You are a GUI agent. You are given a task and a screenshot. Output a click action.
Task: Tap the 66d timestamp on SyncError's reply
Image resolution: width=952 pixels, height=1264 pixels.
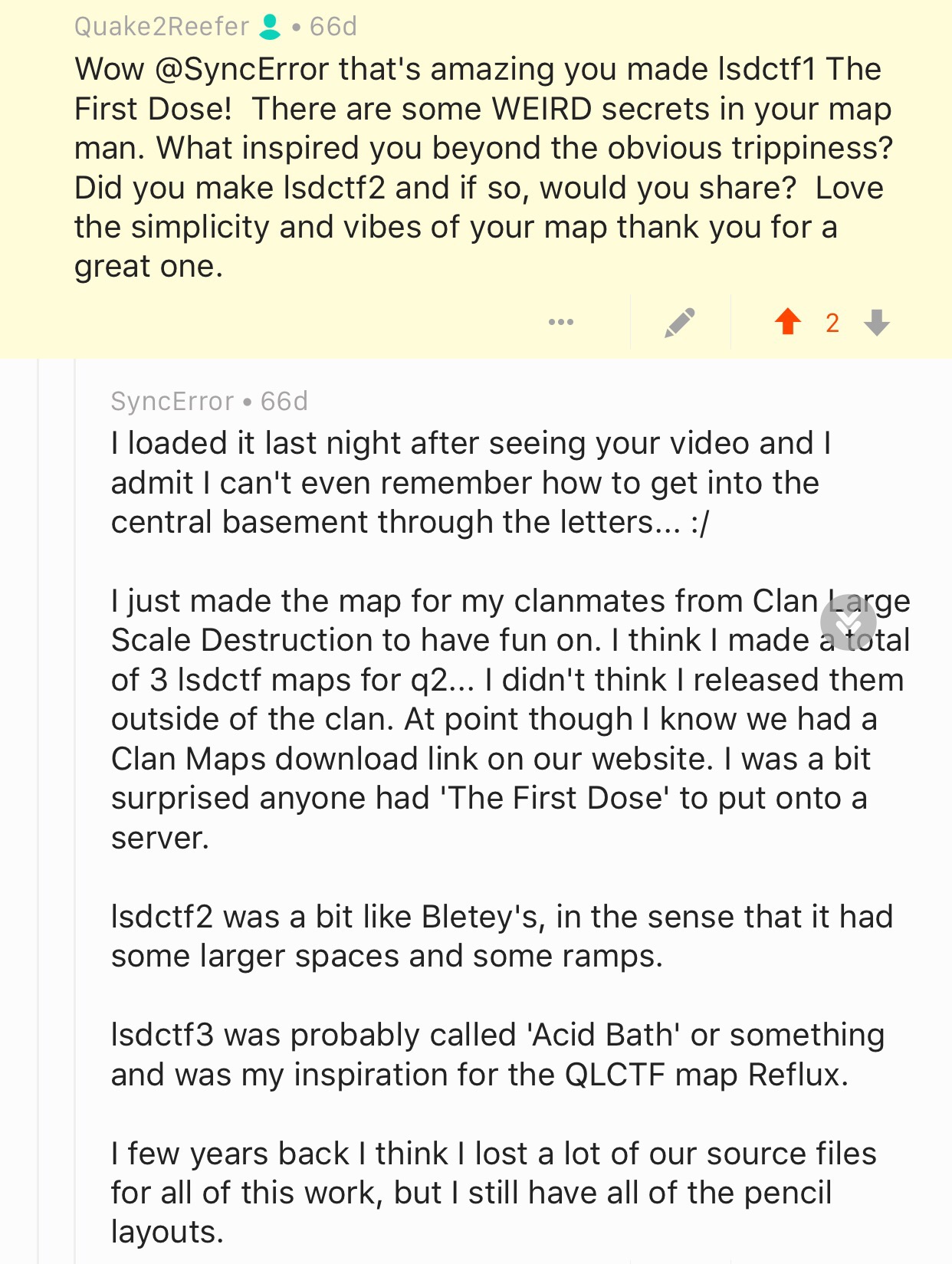click(284, 401)
